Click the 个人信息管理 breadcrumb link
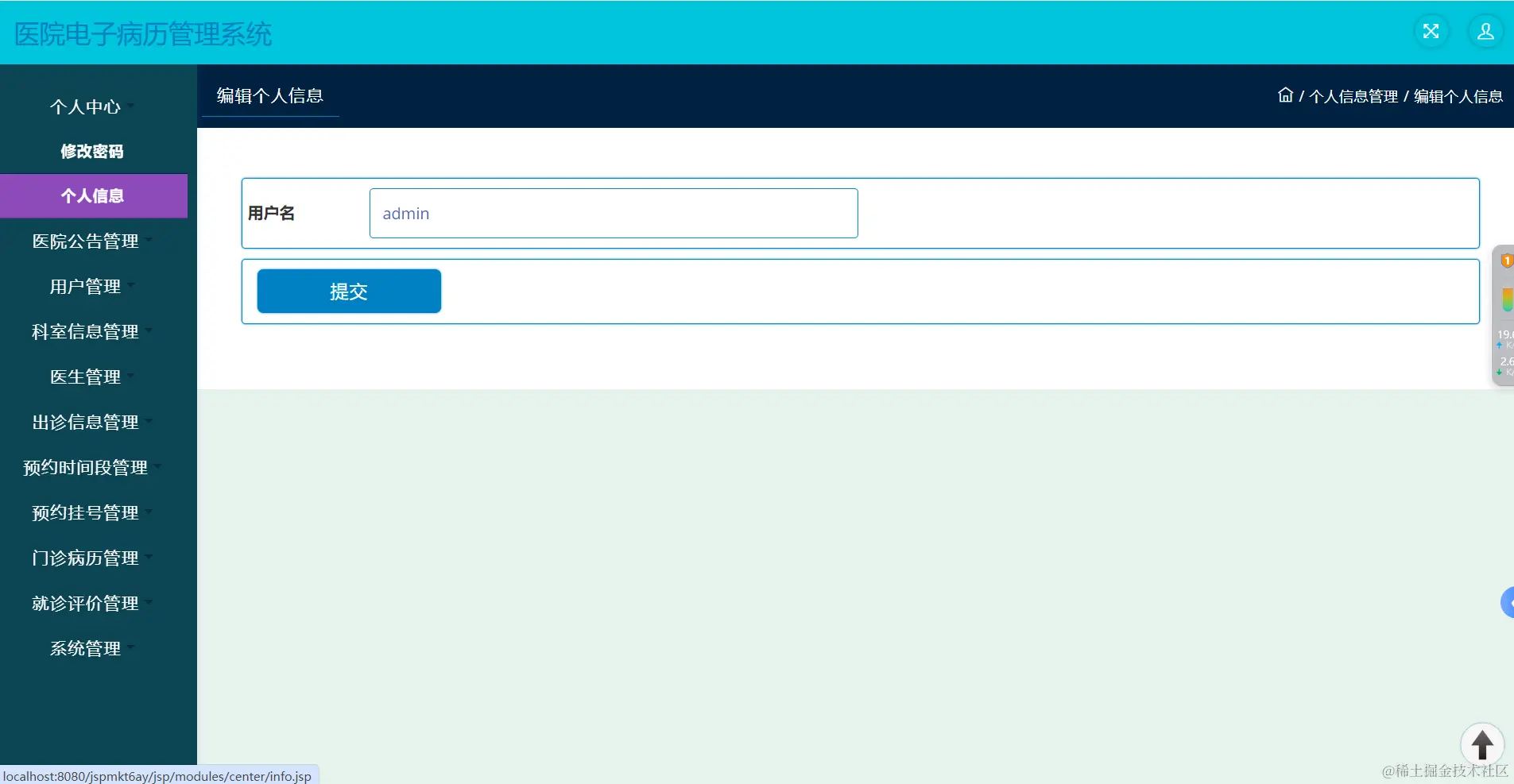 coord(1353,96)
